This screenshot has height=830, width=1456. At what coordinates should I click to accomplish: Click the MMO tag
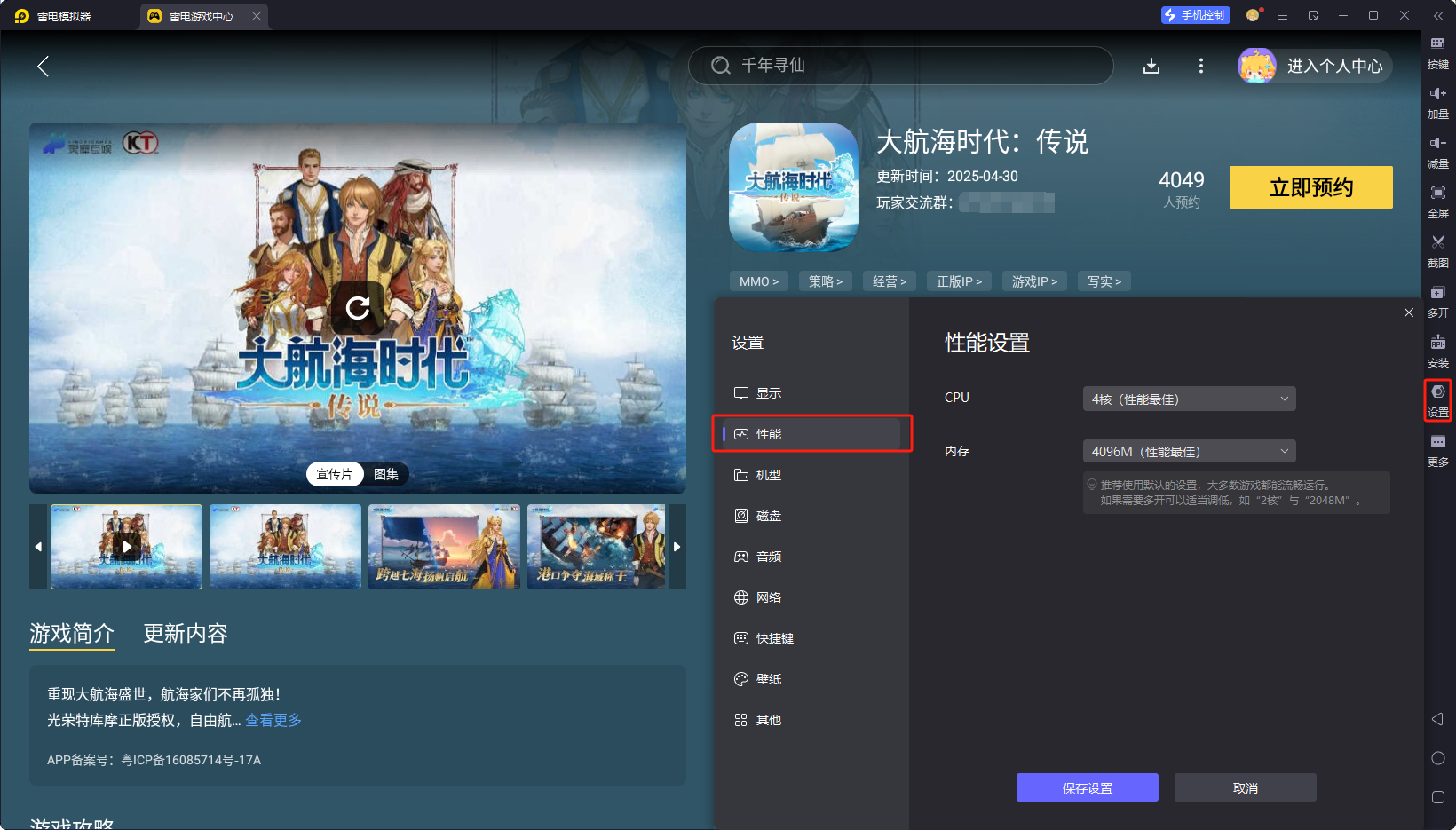pos(759,281)
